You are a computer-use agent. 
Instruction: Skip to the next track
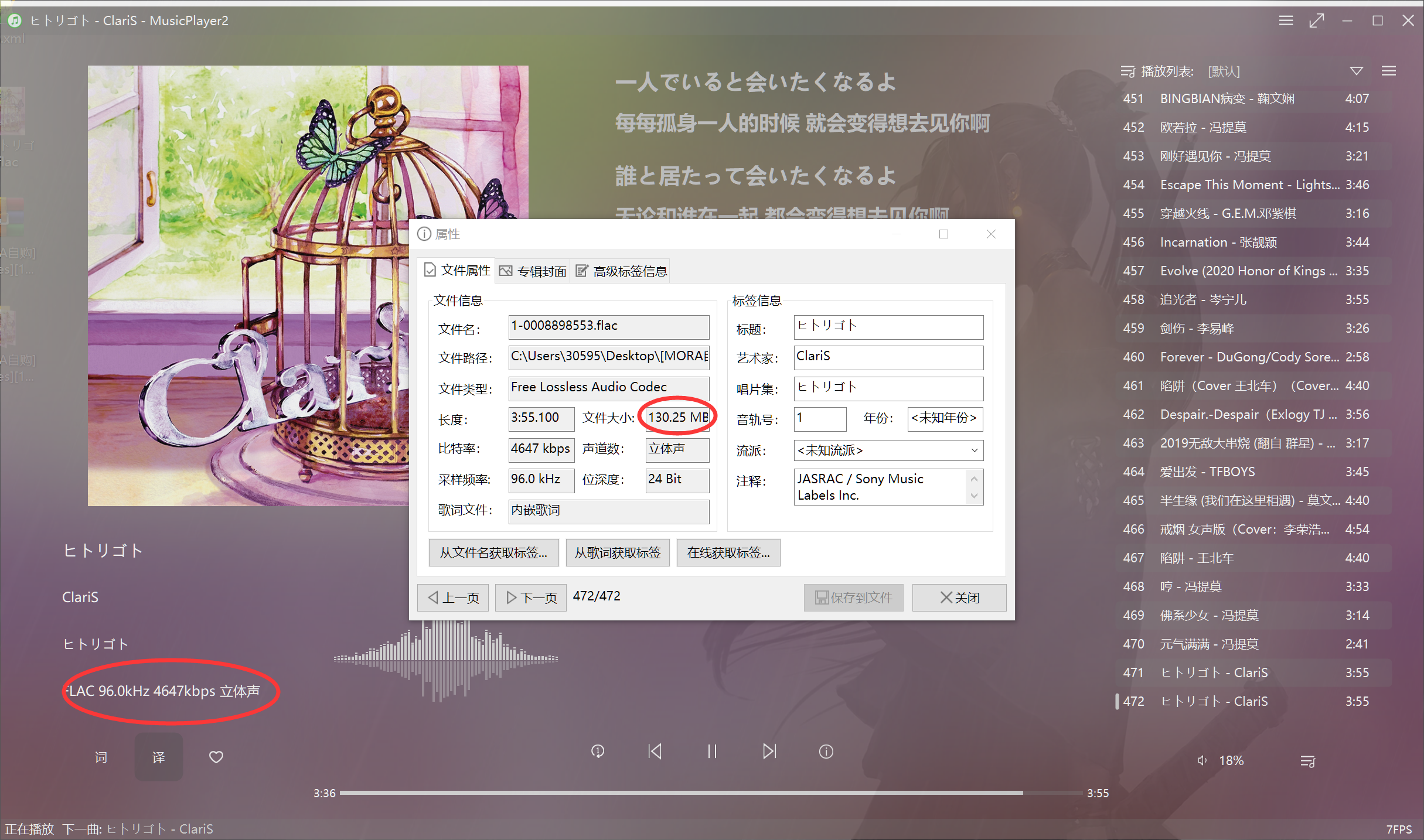[769, 752]
